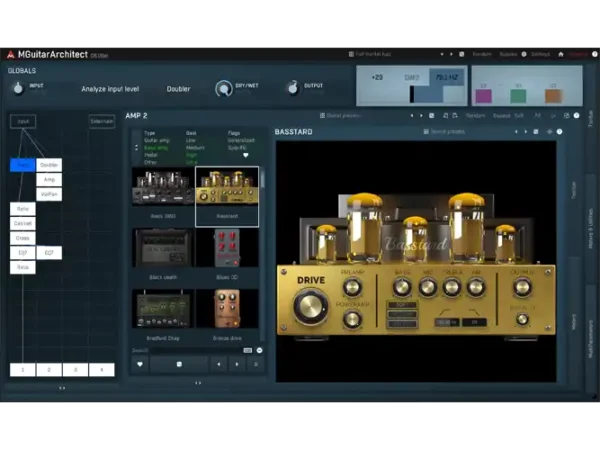Click next preset arrow in AMP 2 header

(x=421, y=116)
